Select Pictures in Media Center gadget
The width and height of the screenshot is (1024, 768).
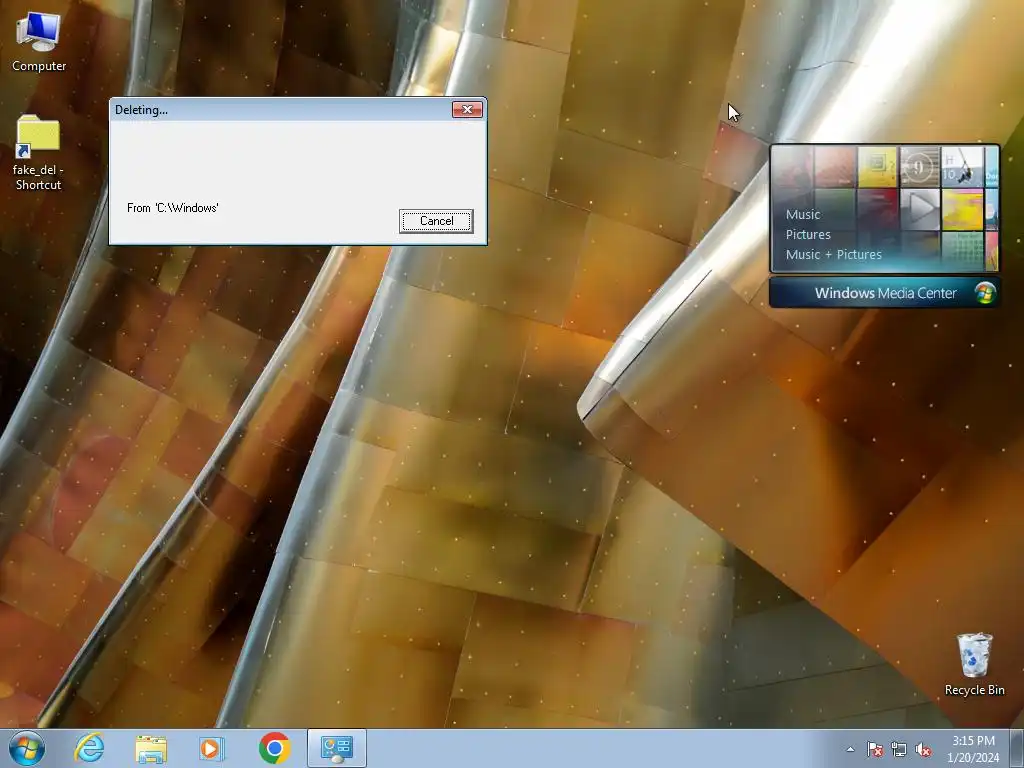(808, 234)
